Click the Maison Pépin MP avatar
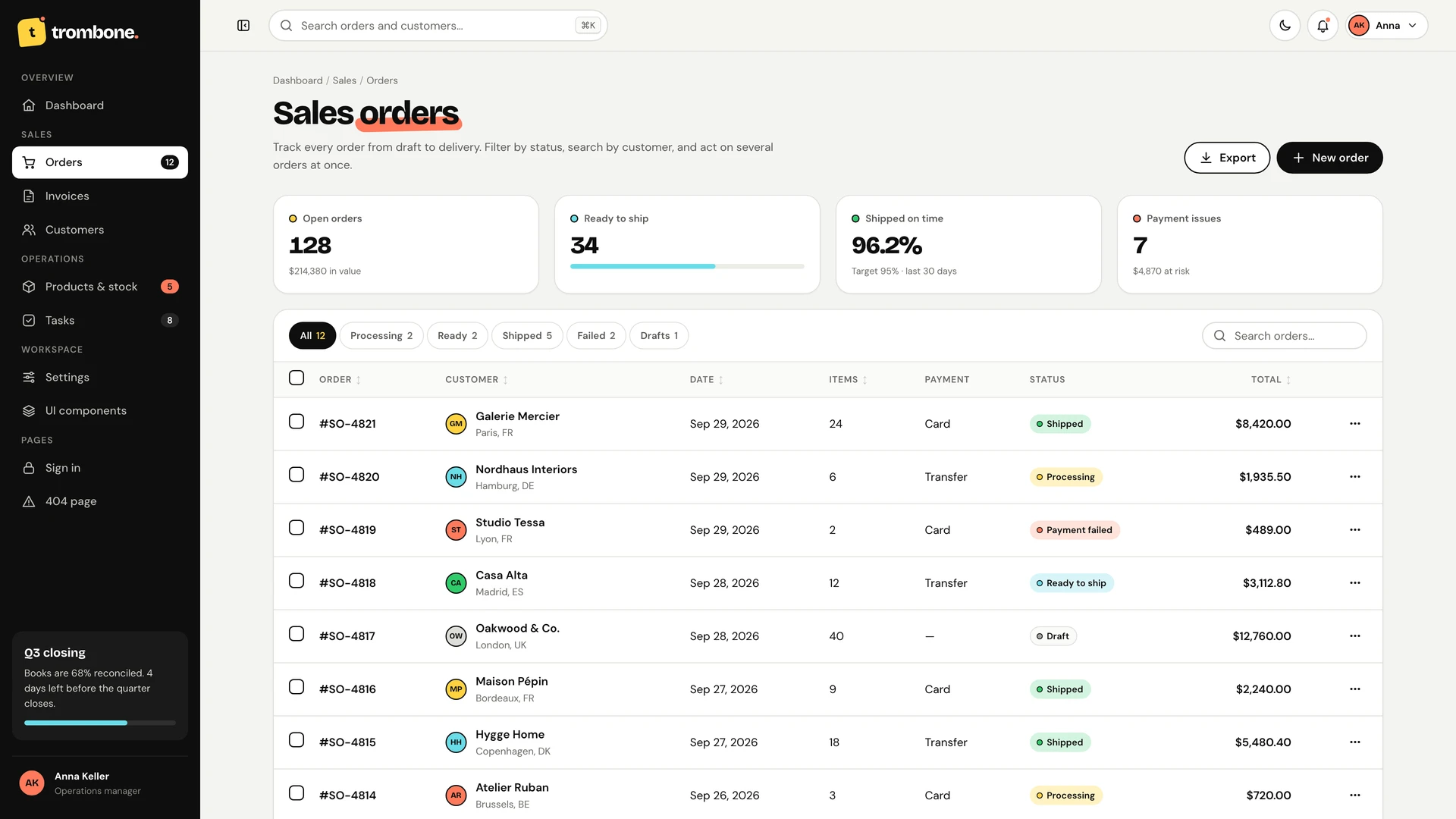1456x819 pixels. tap(456, 689)
